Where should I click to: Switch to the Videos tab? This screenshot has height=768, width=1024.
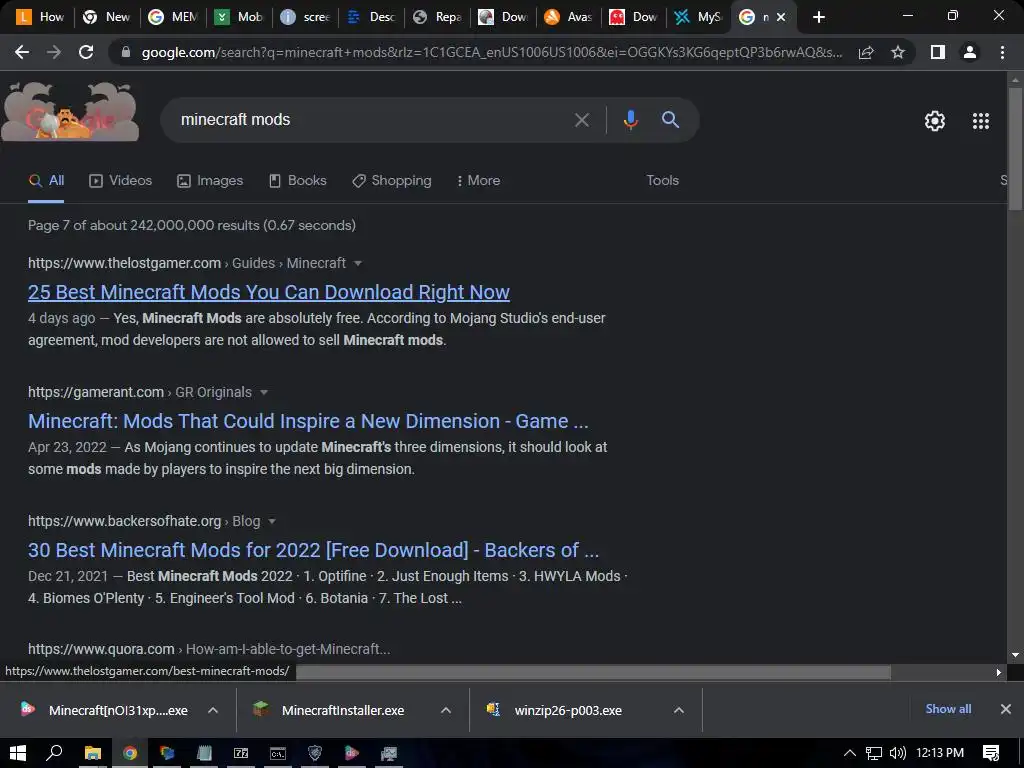(120, 180)
